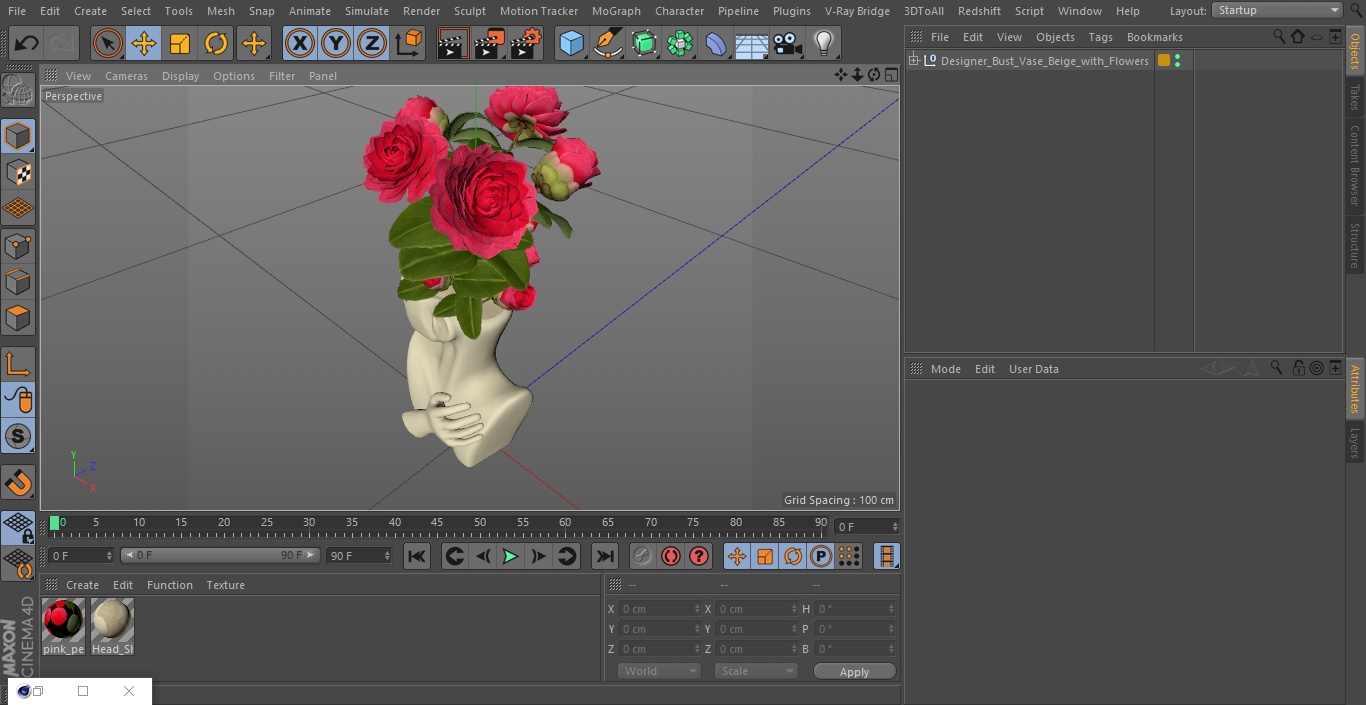Viewport: 1366px width, 705px height.
Task: Click stepper on start frame 0 F field
Action: 108,555
